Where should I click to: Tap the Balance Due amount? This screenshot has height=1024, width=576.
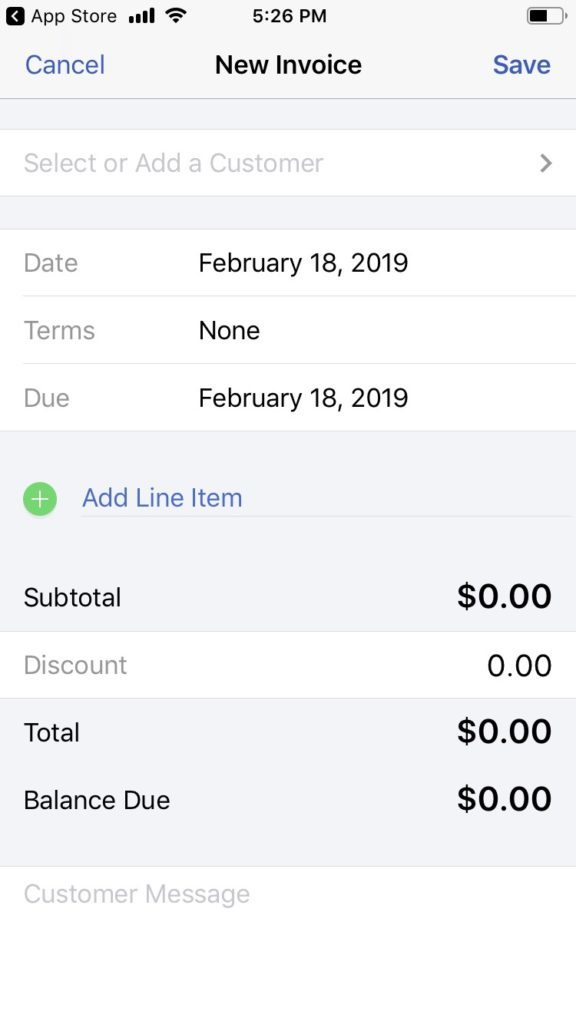[504, 799]
